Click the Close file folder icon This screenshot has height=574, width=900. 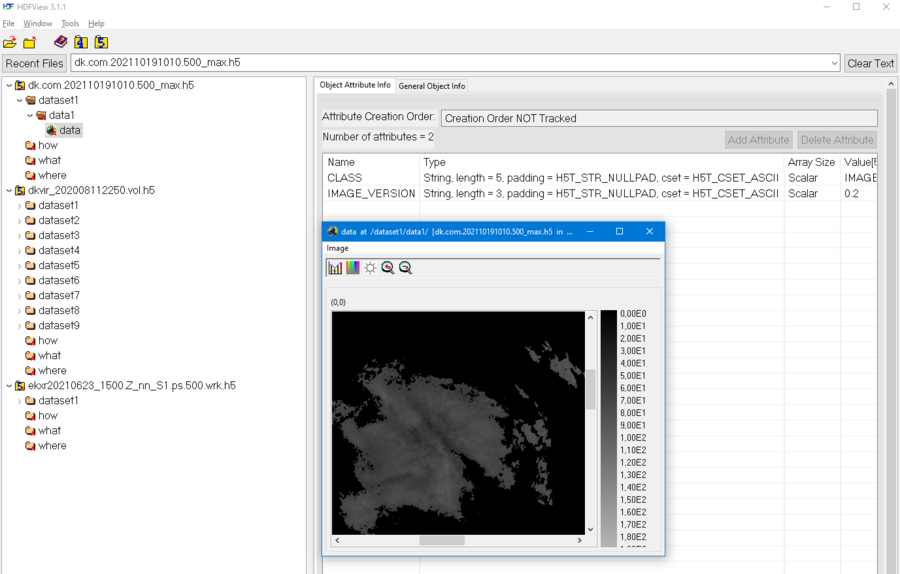click(x=30, y=42)
